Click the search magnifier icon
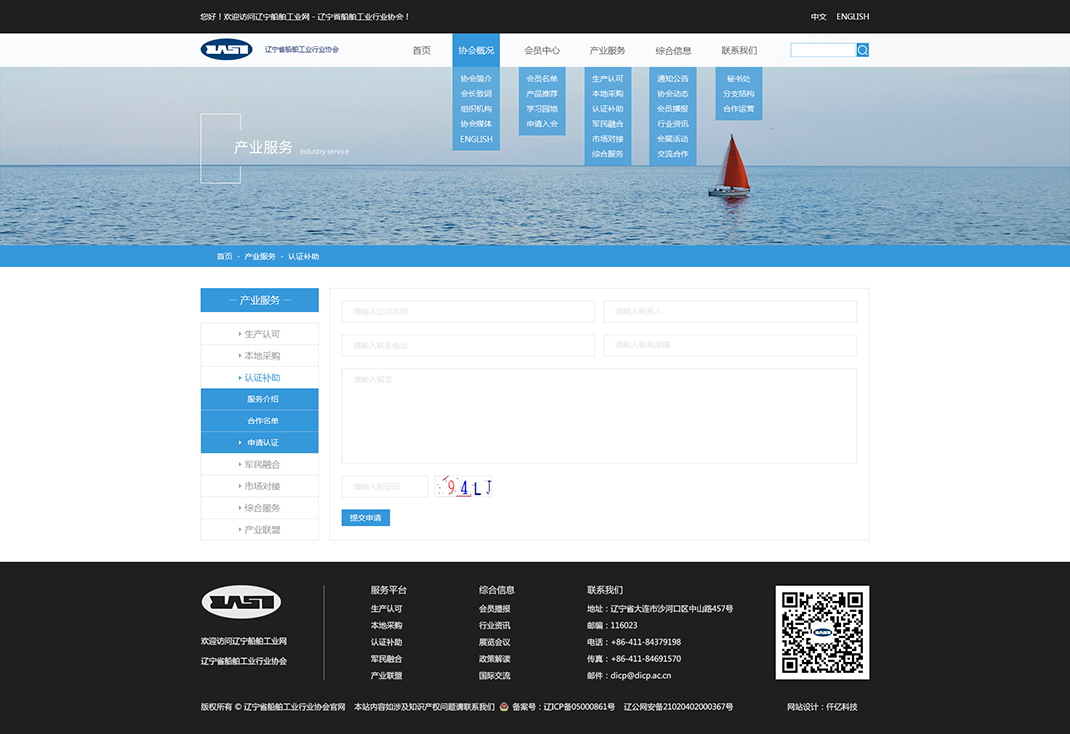The image size is (1070, 734). point(862,50)
